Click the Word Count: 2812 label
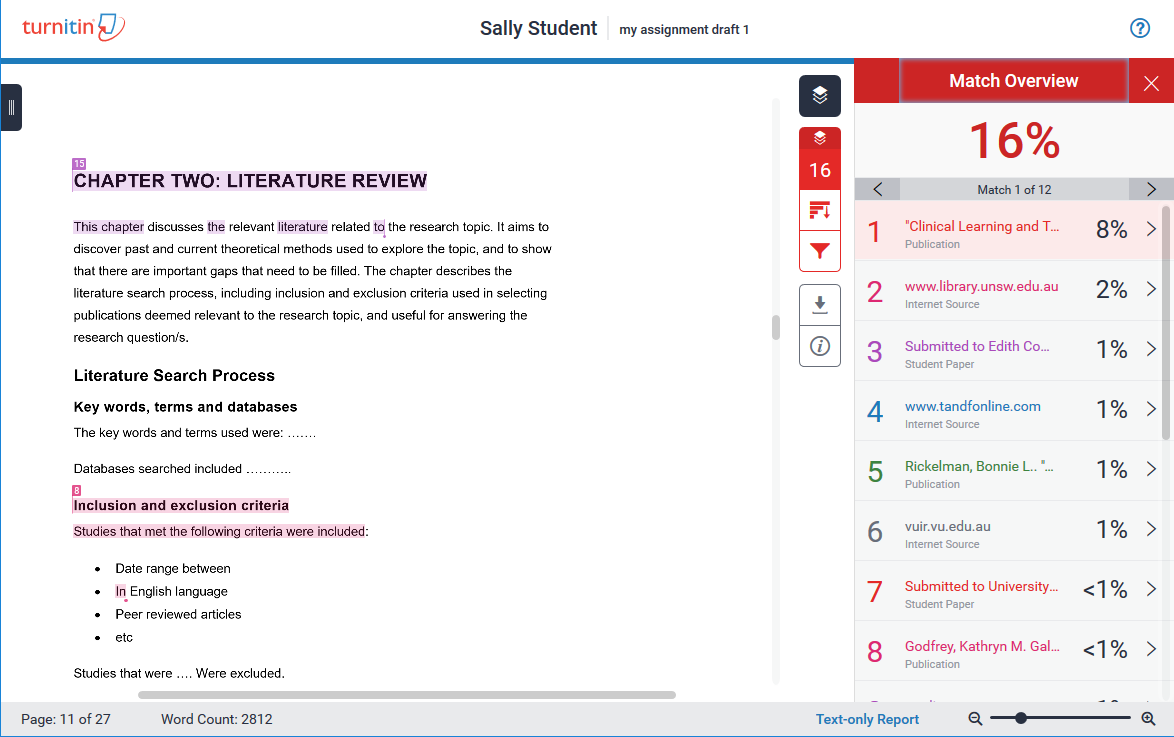This screenshot has width=1174, height=737. click(216, 719)
